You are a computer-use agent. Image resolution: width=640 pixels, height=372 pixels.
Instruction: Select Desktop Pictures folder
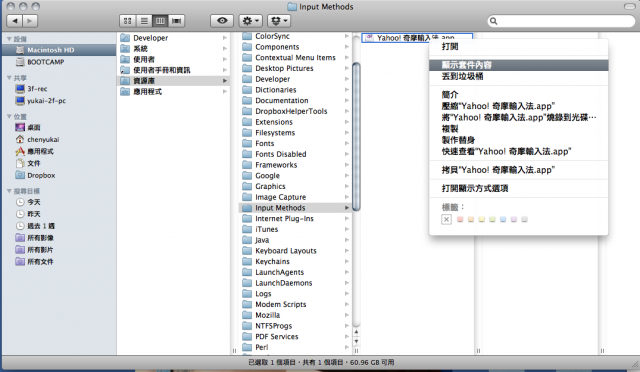(x=295, y=68)
